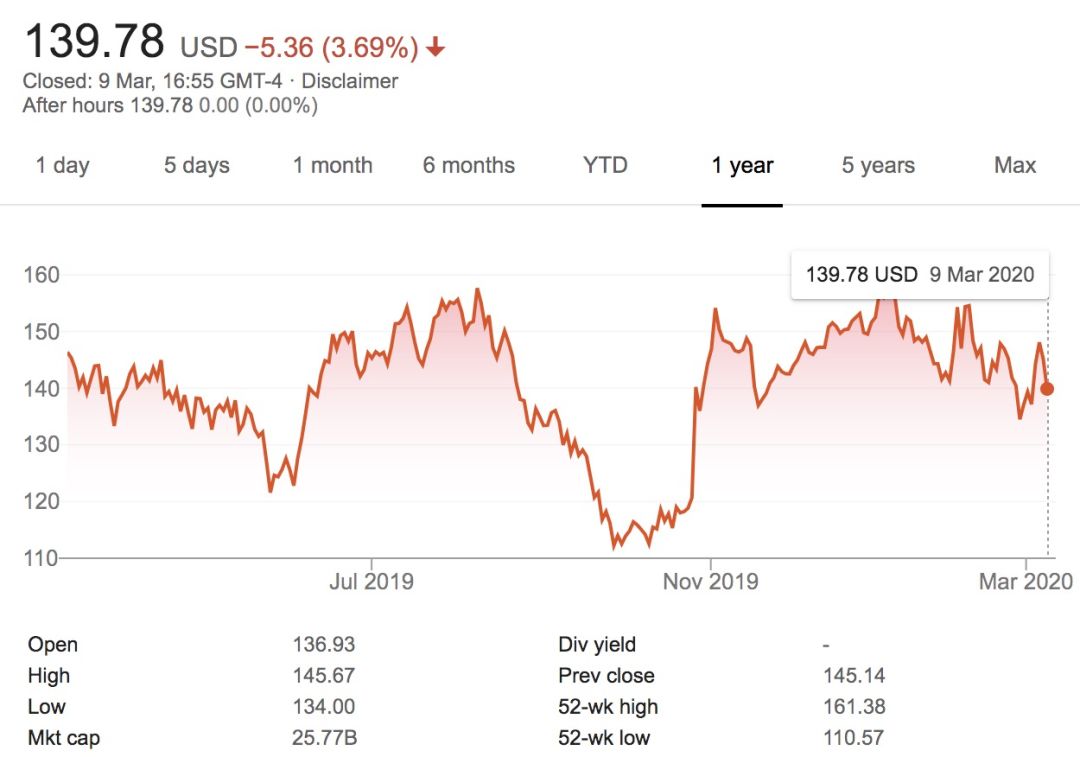Screen dimensions: 1080x757
Task: Click the large 139.78 current price
Action: click(x=94, y=42)
